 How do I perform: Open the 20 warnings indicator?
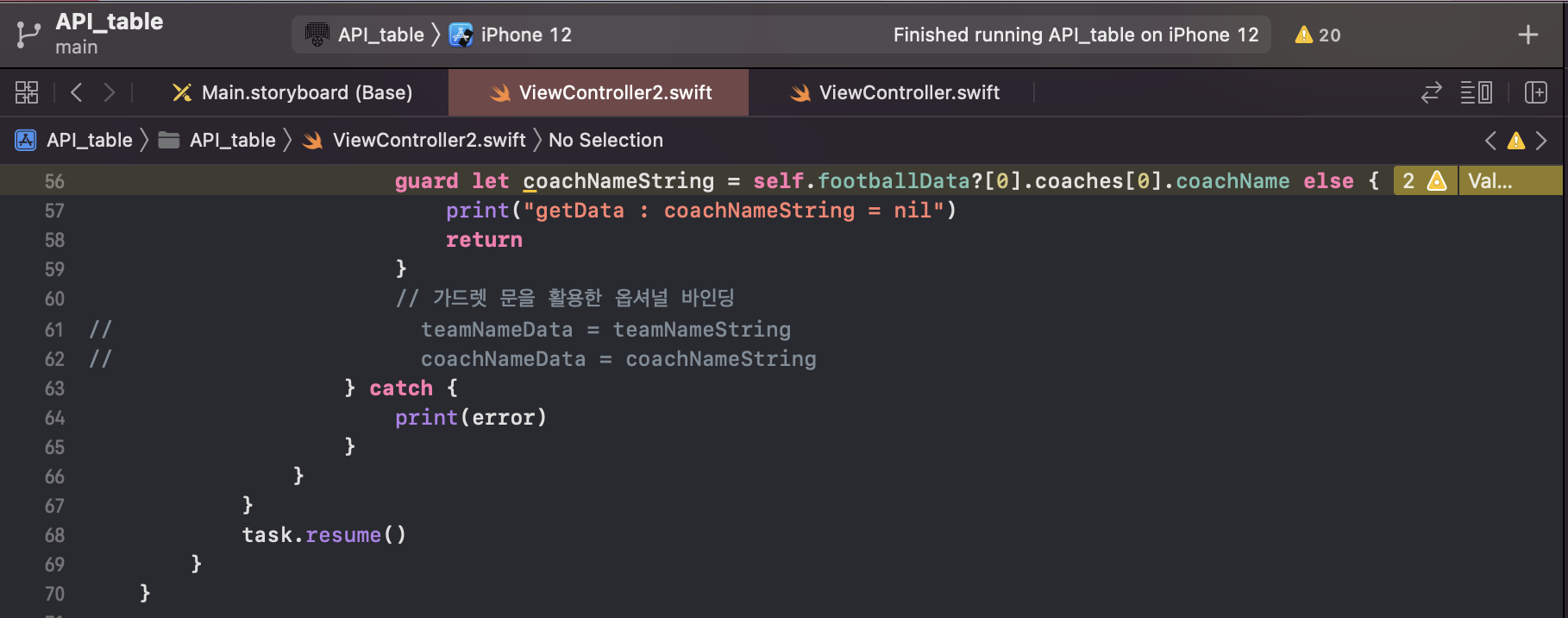click(1318, 35)
